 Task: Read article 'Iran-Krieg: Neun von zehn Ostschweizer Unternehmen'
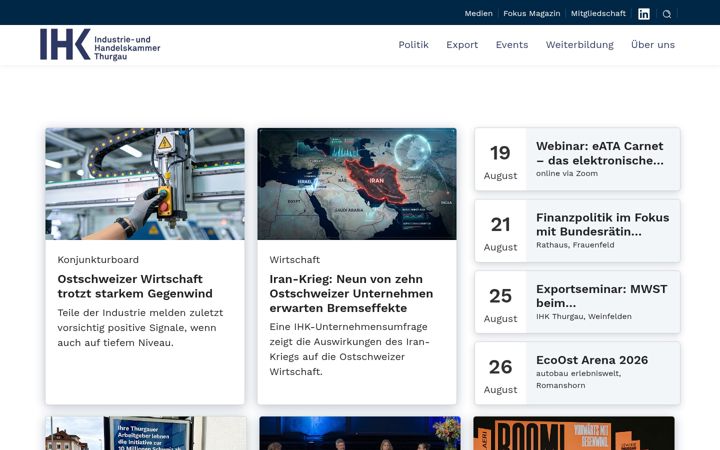(x=351, y=293)
